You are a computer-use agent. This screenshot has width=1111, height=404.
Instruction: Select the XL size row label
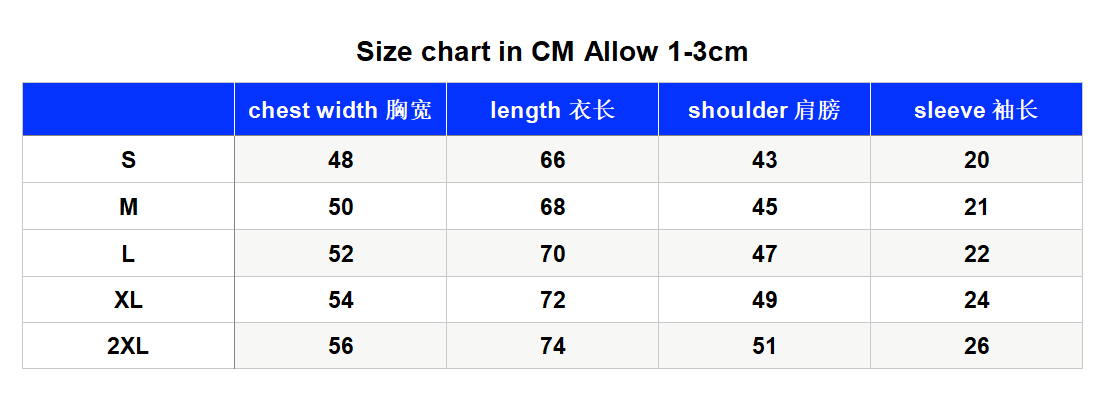coord(128,301)
